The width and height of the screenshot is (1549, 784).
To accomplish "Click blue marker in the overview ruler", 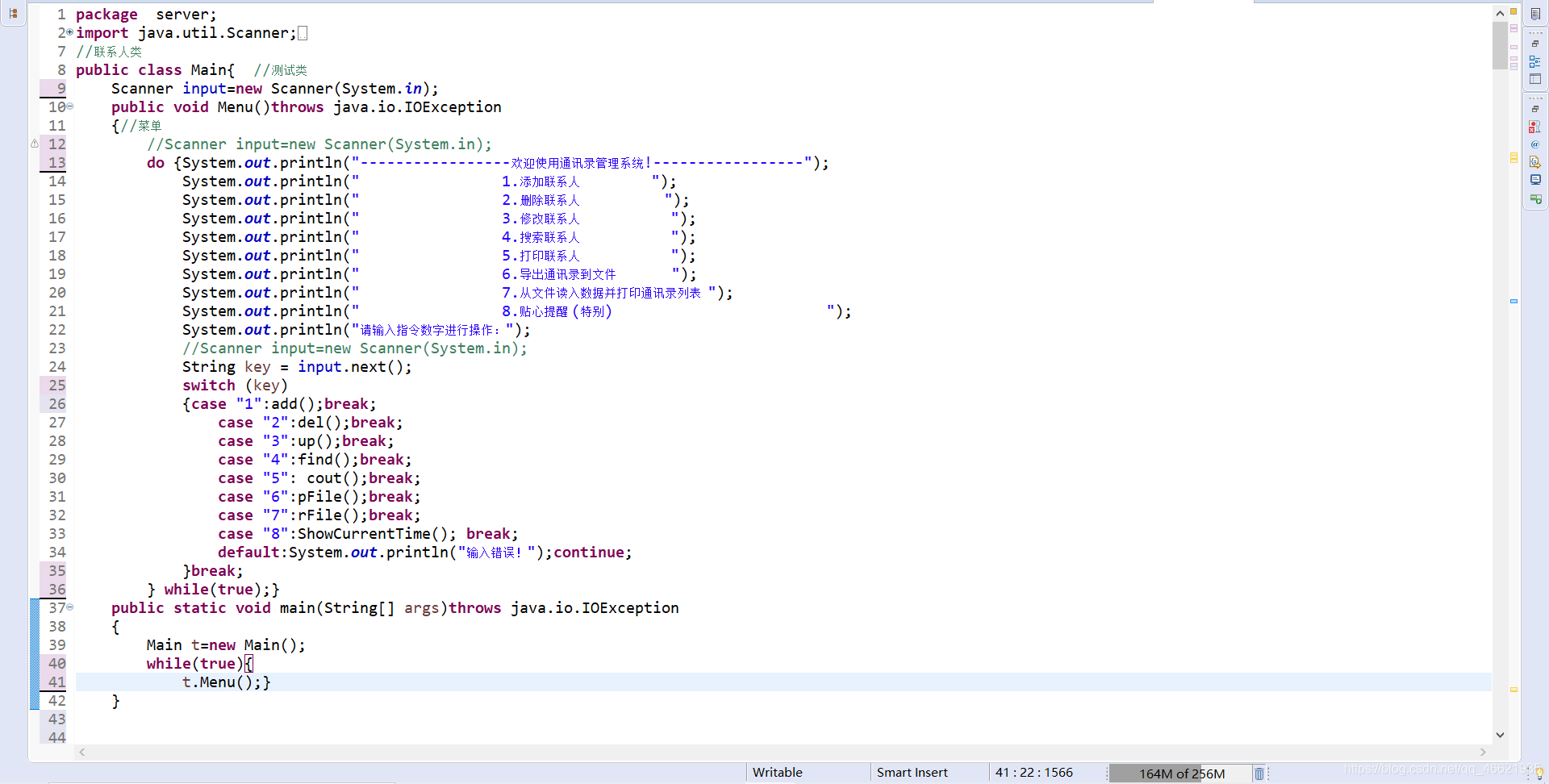I will tap(1514, 301).
